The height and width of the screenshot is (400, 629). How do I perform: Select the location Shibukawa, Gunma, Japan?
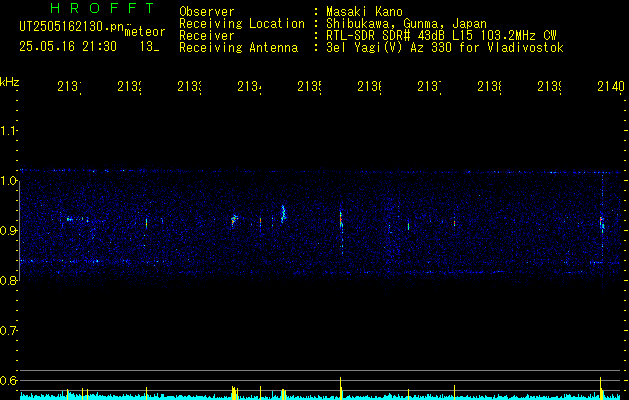click(406, 24)
